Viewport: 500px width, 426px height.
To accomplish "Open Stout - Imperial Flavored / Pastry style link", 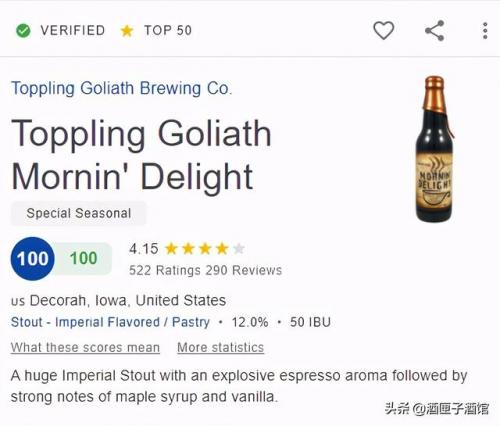I will point(110,322).
